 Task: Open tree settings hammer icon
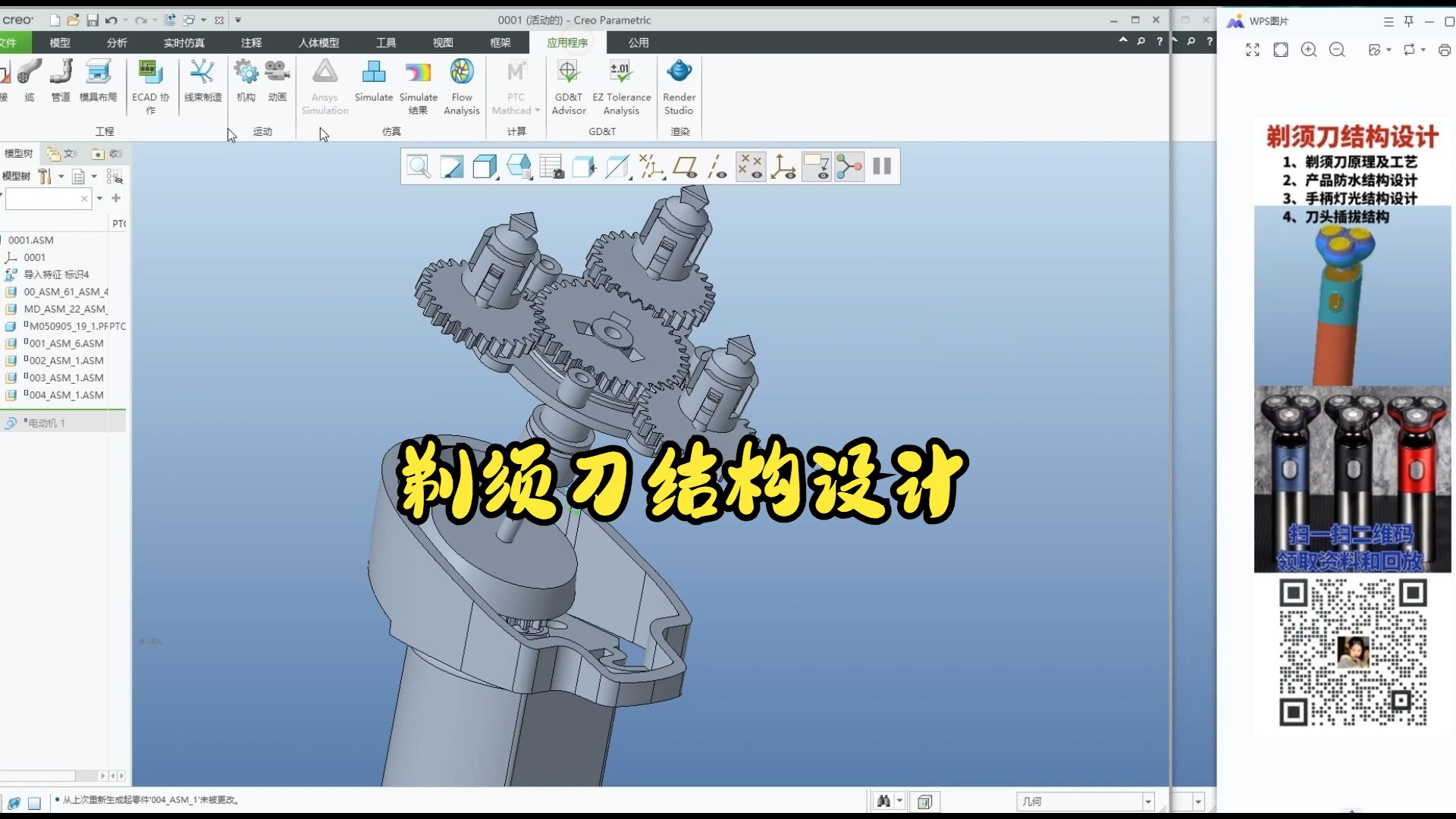coord(45,177)
